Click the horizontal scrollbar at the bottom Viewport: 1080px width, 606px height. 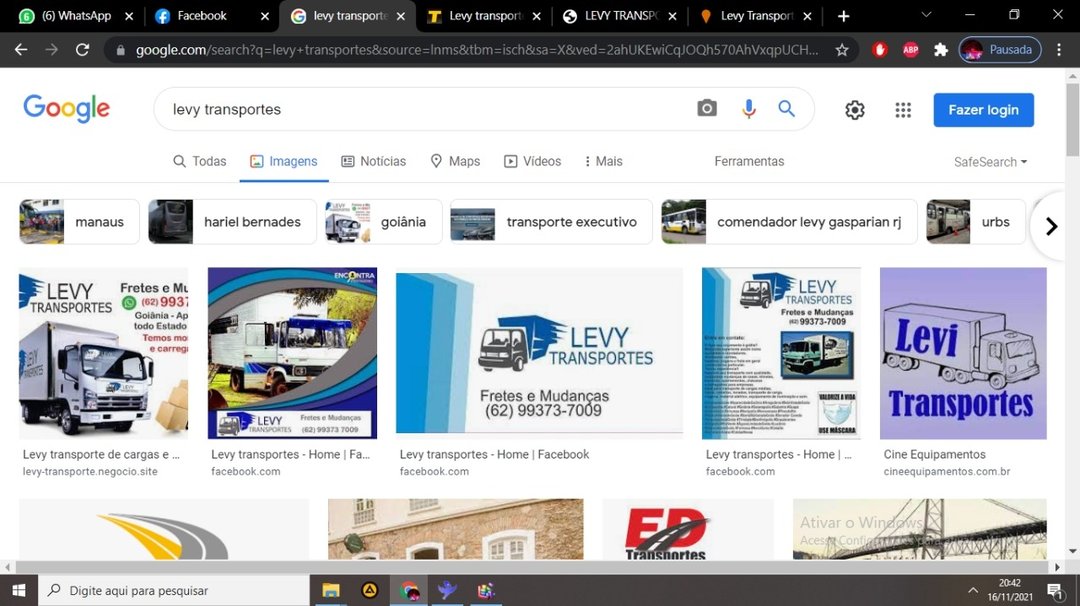[532, 567]
